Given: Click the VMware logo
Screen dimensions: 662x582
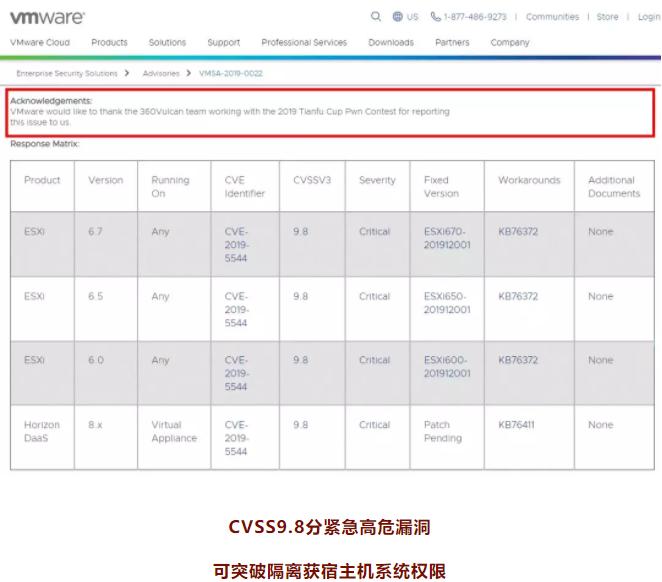Looking at the screenshot, I should (x=47, y=17).
